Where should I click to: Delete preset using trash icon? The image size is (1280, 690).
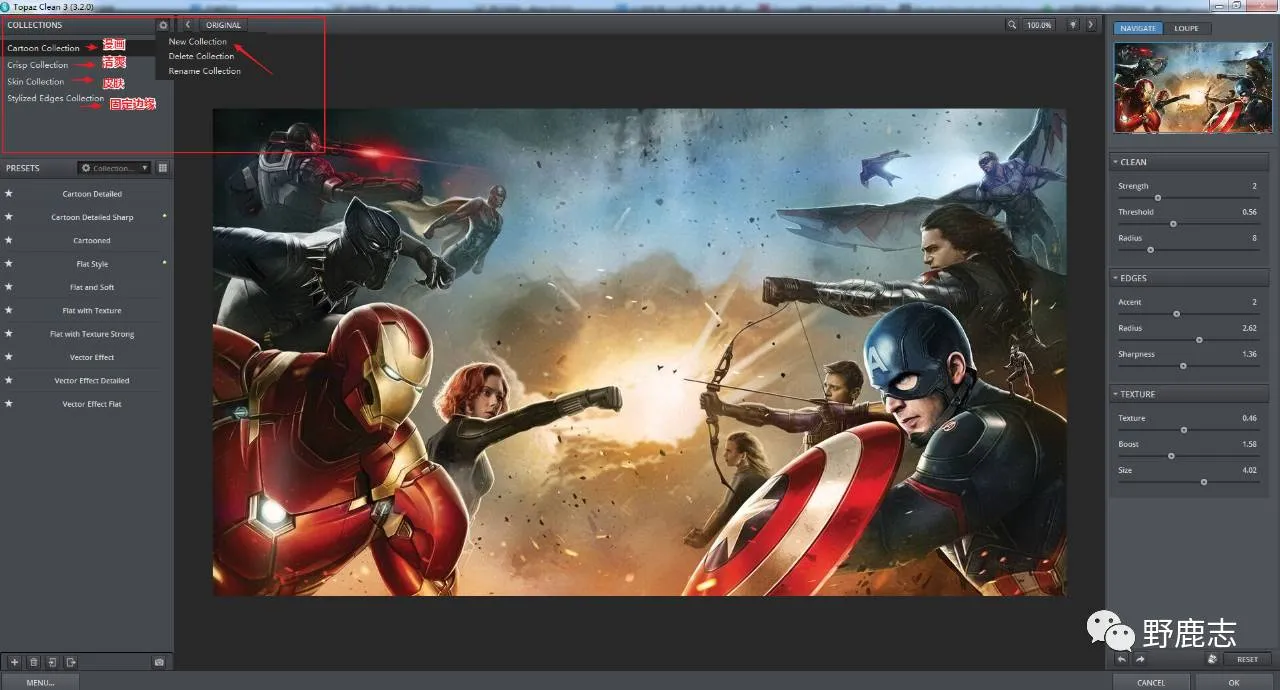(33, 662)
